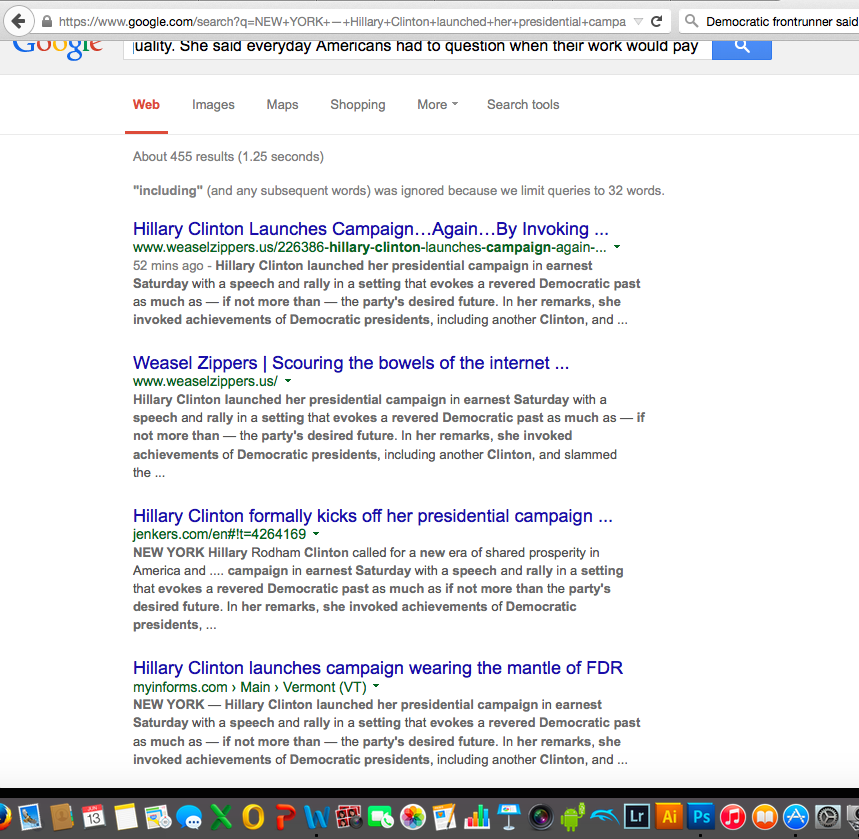The height and width of the screenshot is (839, 859).
Task: Launch Adobe Photoshop from the dock
Action: coord(701,817)
